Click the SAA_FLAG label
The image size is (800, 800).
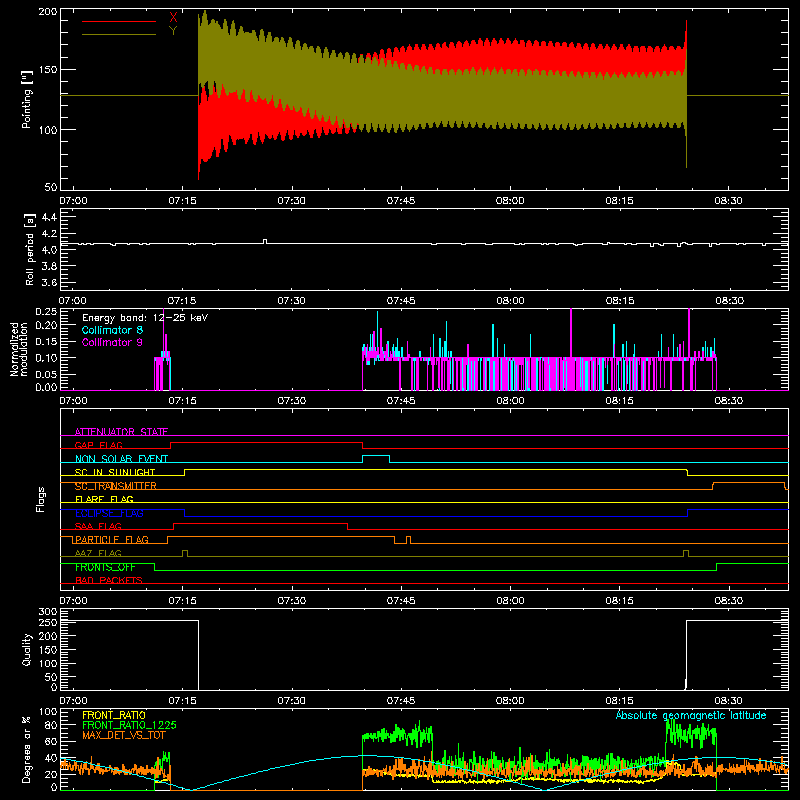point(98,526)
